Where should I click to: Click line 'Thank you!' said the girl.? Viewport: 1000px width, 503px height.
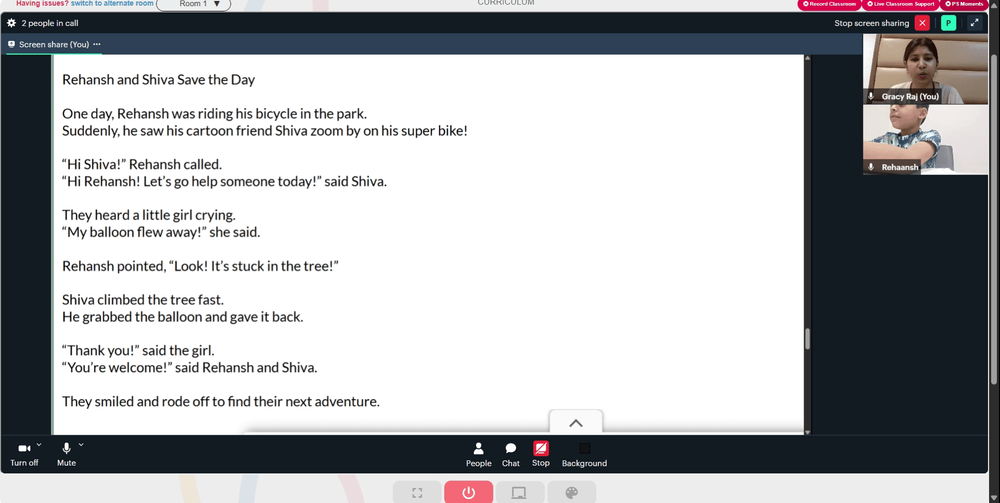(138, 351)
